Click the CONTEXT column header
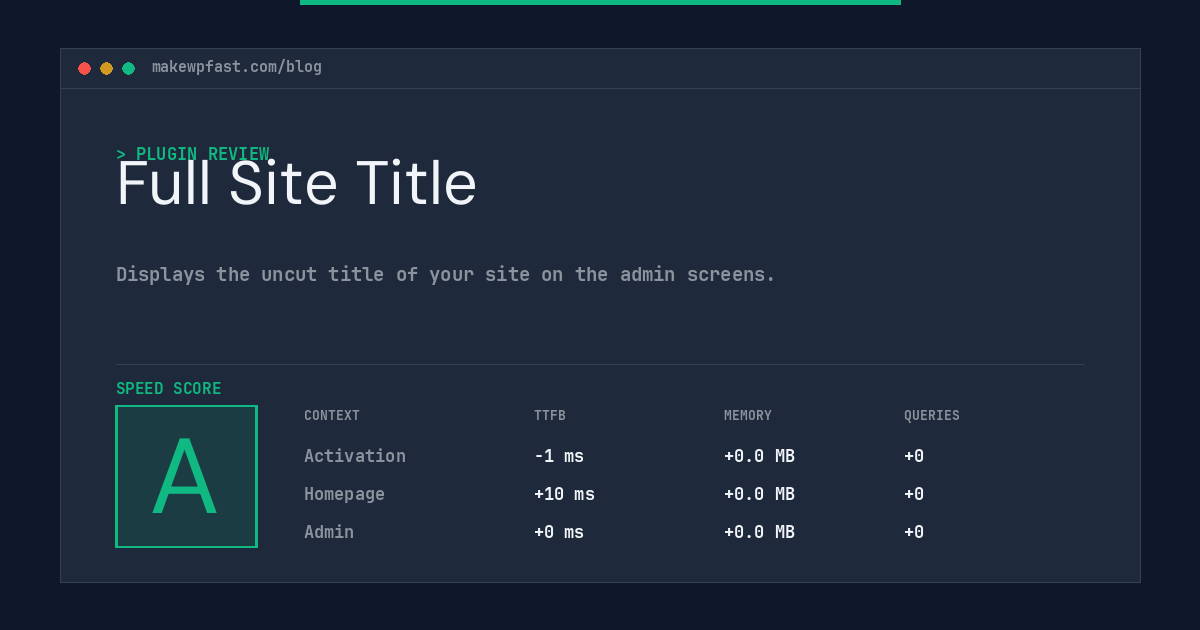 332,416
